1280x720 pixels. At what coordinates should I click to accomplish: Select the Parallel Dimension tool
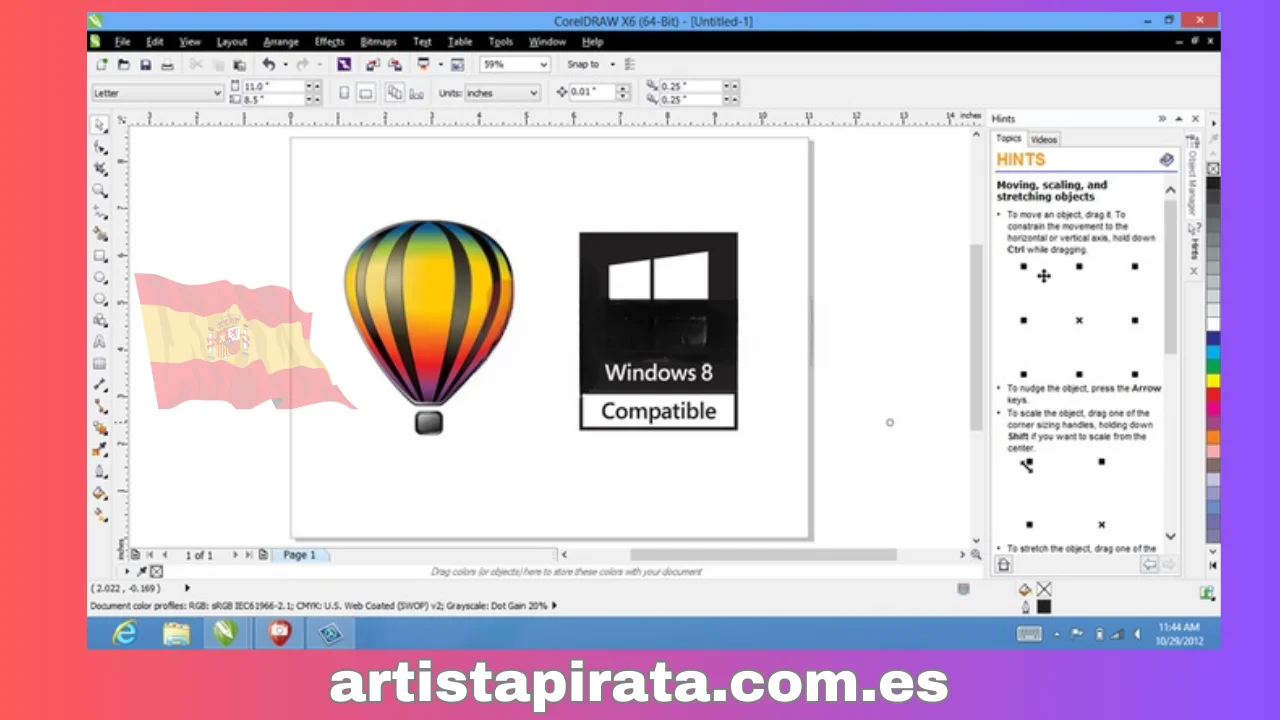tap(100, 385)
